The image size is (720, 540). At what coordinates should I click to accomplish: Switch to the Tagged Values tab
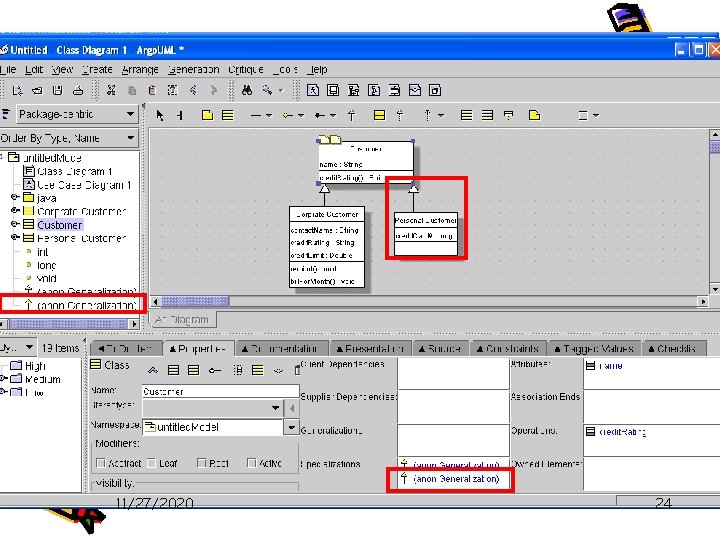pos(594,349)
